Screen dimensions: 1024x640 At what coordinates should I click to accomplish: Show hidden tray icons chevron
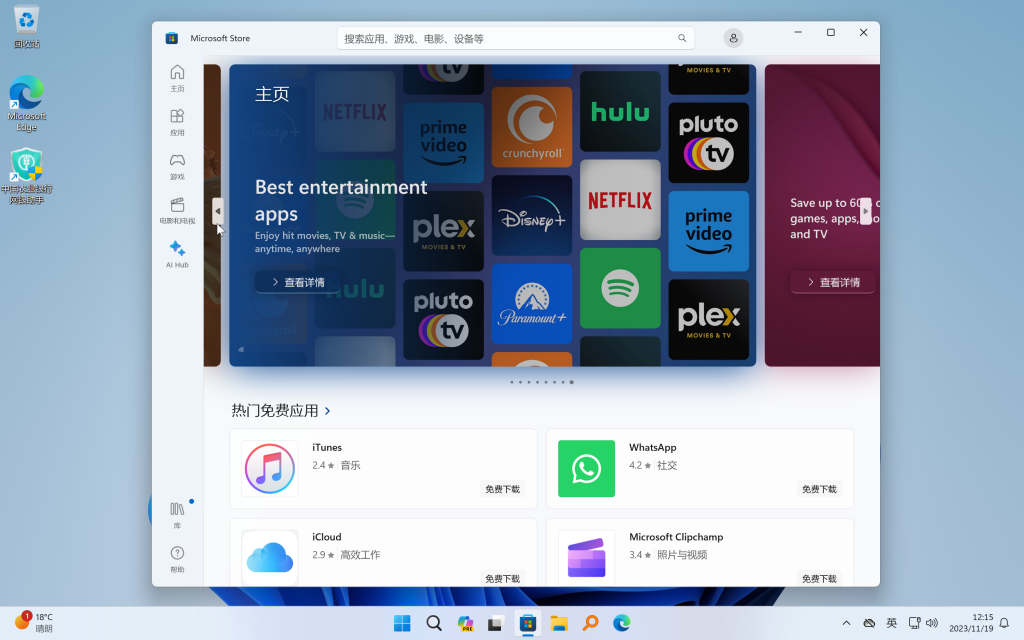click(846, 623)
